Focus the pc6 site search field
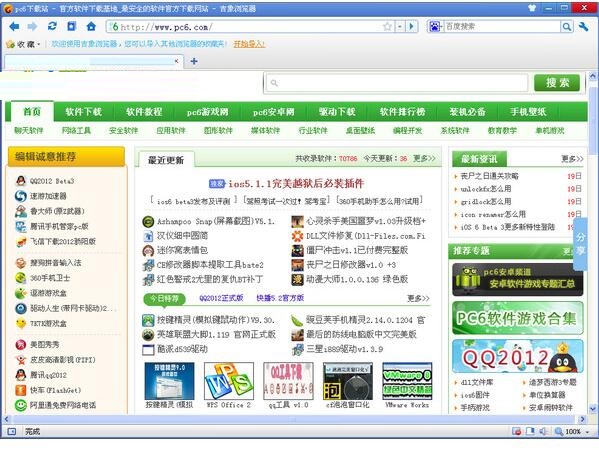 click(x=396, y=83)
